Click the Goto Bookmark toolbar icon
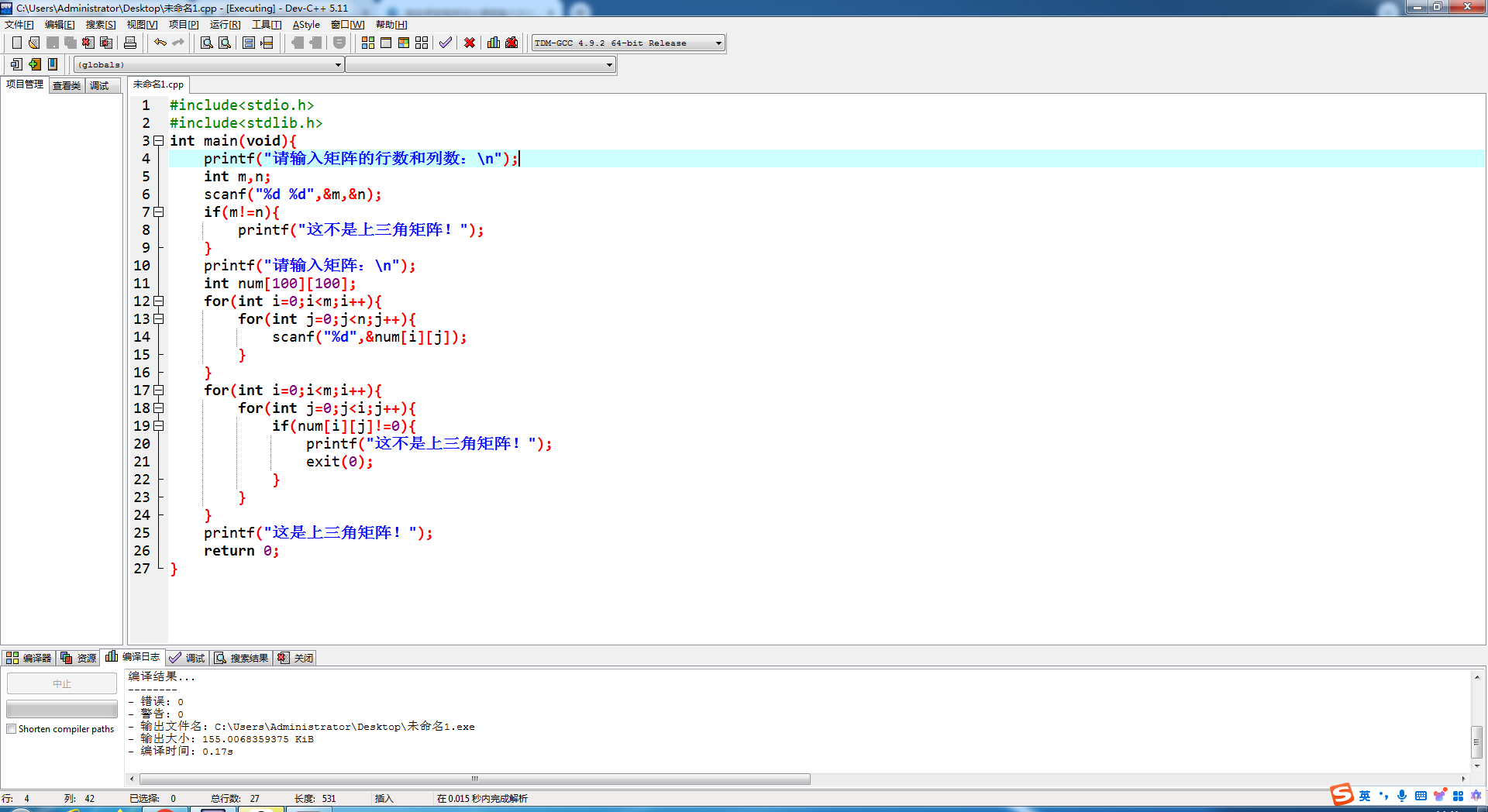The width and height of the screenshot is (1488, 812). tap(53, 64)
